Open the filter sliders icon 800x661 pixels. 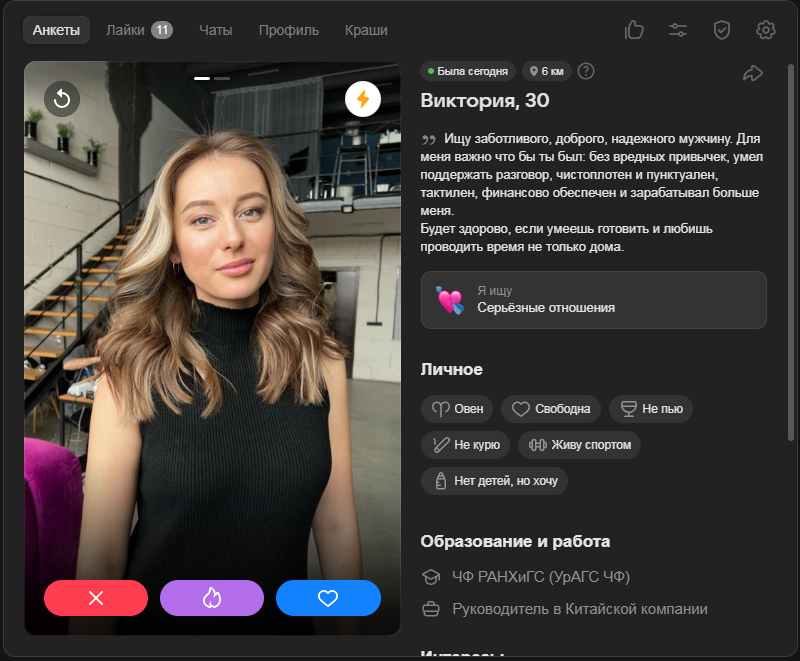pyautogui.click(x=678, y=30)
